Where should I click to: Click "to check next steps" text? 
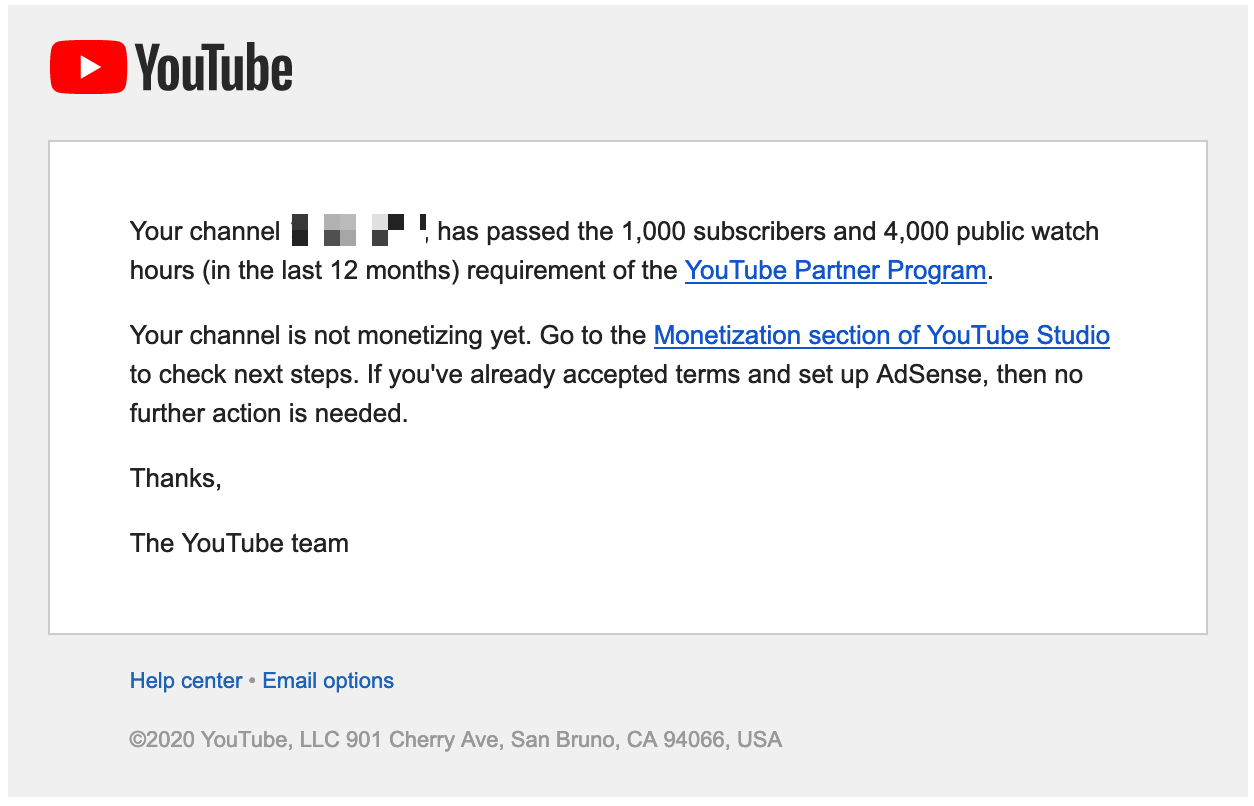point(234,374)
